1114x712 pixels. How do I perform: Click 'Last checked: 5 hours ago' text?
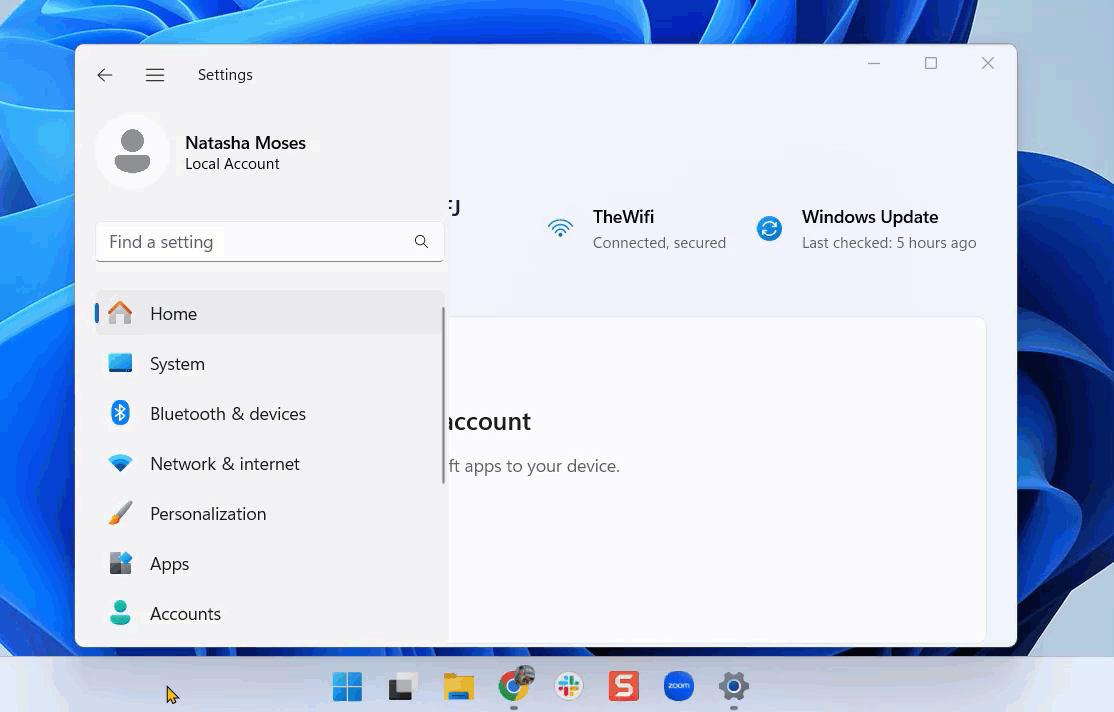point(889,242)
